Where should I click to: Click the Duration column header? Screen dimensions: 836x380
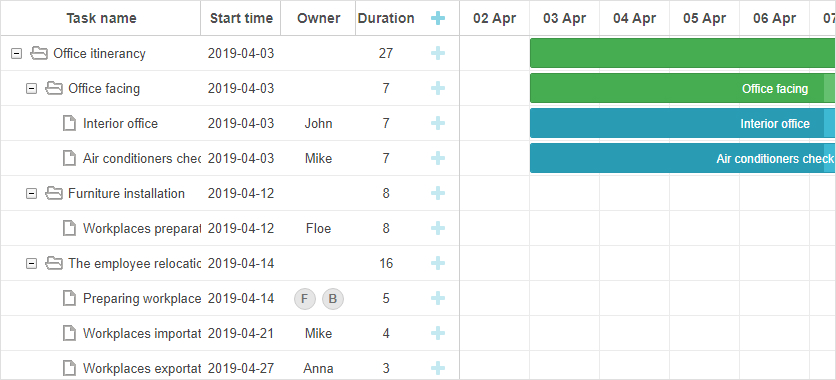386,18
